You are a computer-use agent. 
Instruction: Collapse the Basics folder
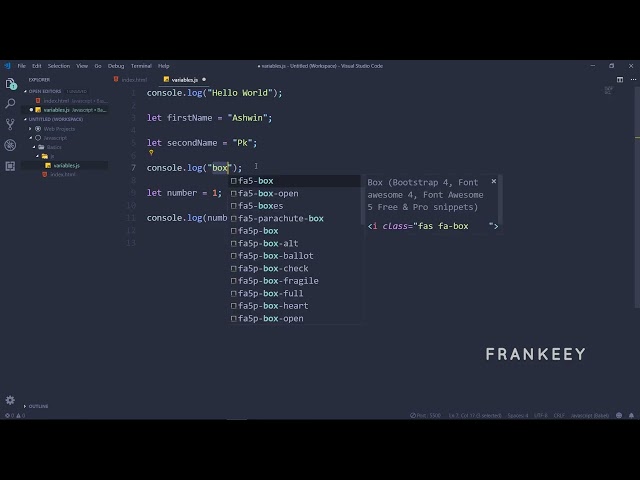(34, 147)
